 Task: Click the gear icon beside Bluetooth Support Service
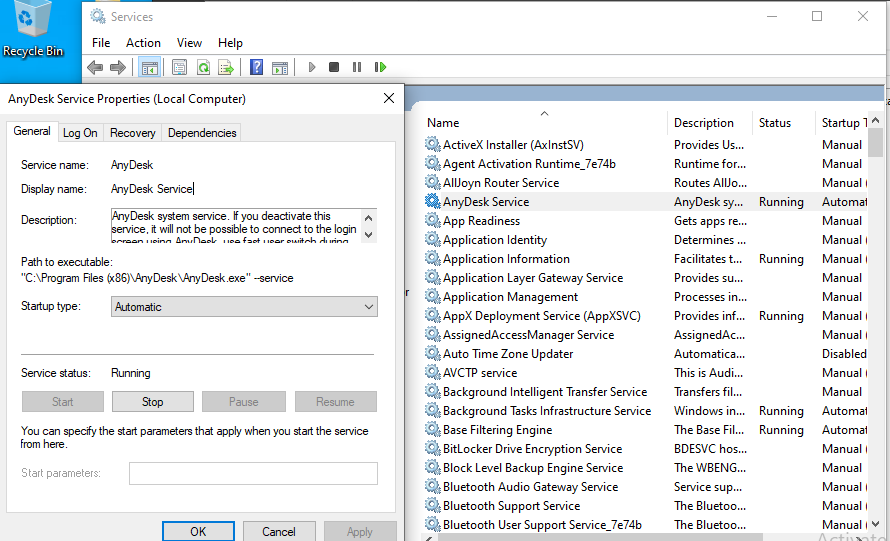click(433, 505)
